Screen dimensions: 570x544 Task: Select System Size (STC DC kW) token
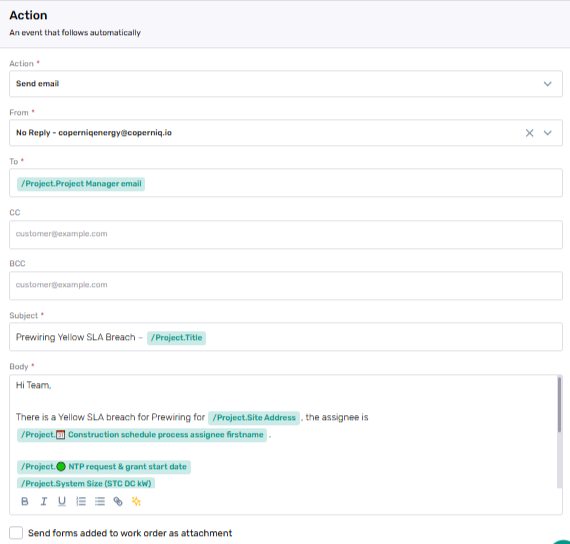click(86, 483)
